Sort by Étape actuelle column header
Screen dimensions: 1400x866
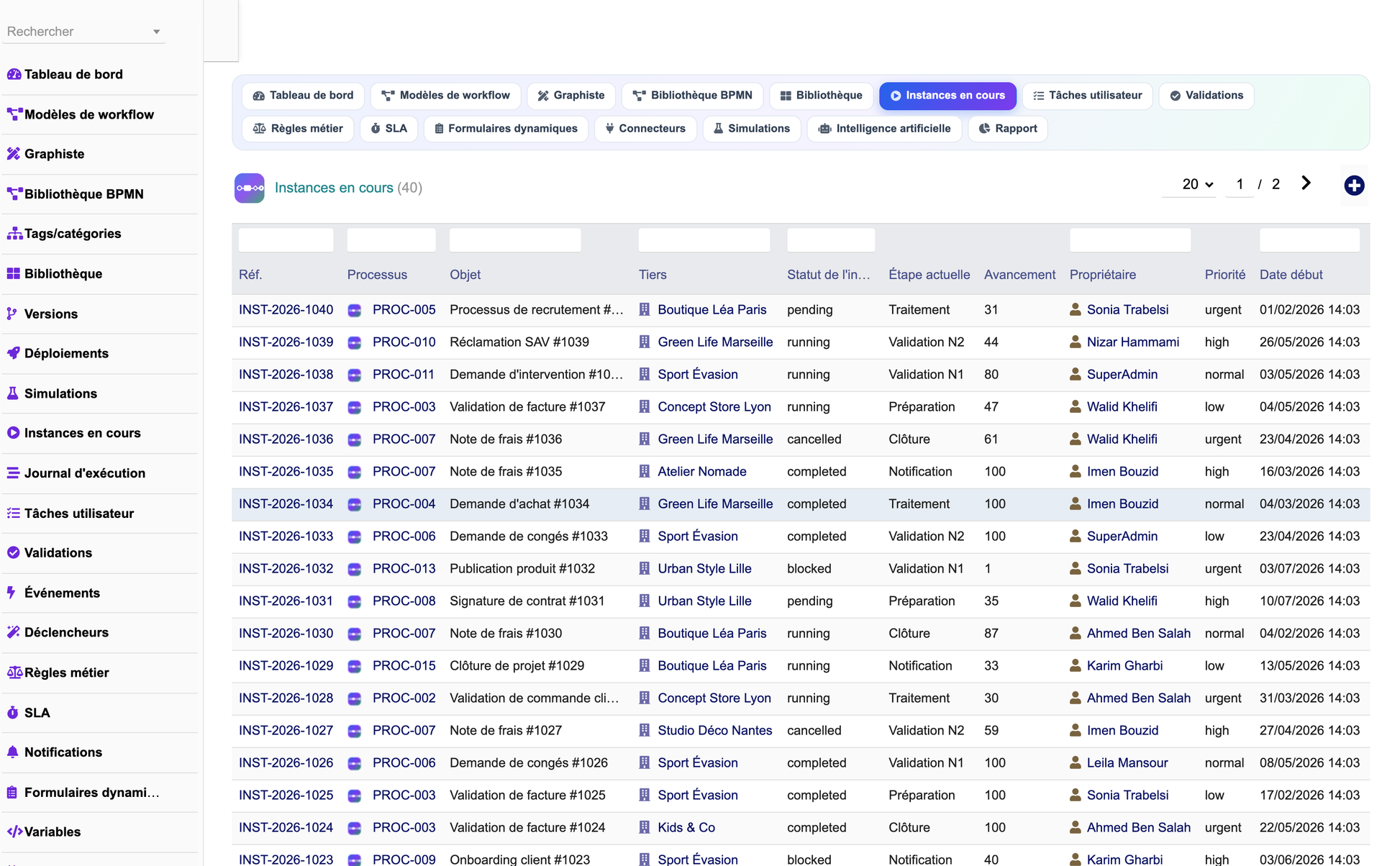tap(929, 275)
